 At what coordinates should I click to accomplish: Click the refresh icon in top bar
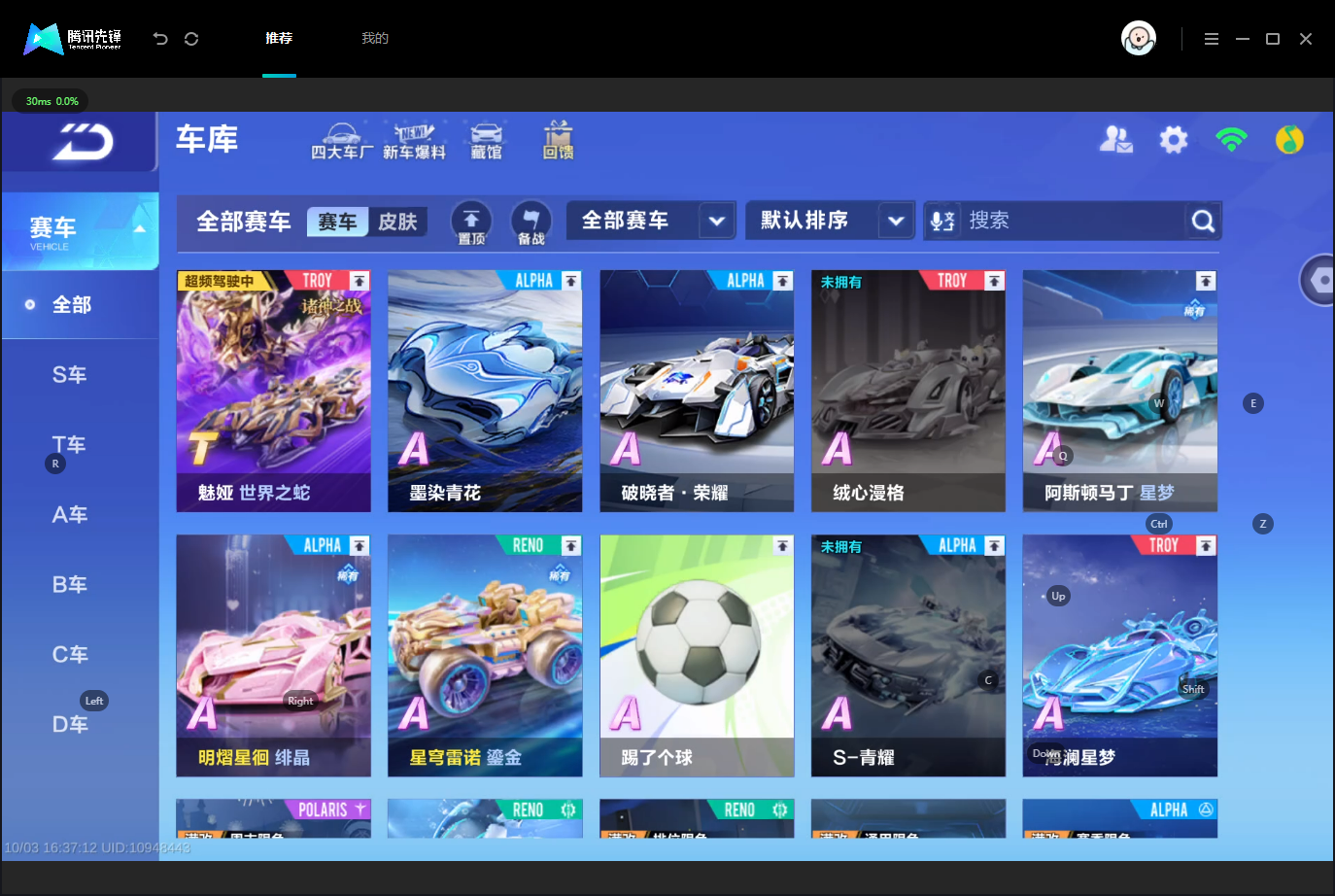click(191, 39)
